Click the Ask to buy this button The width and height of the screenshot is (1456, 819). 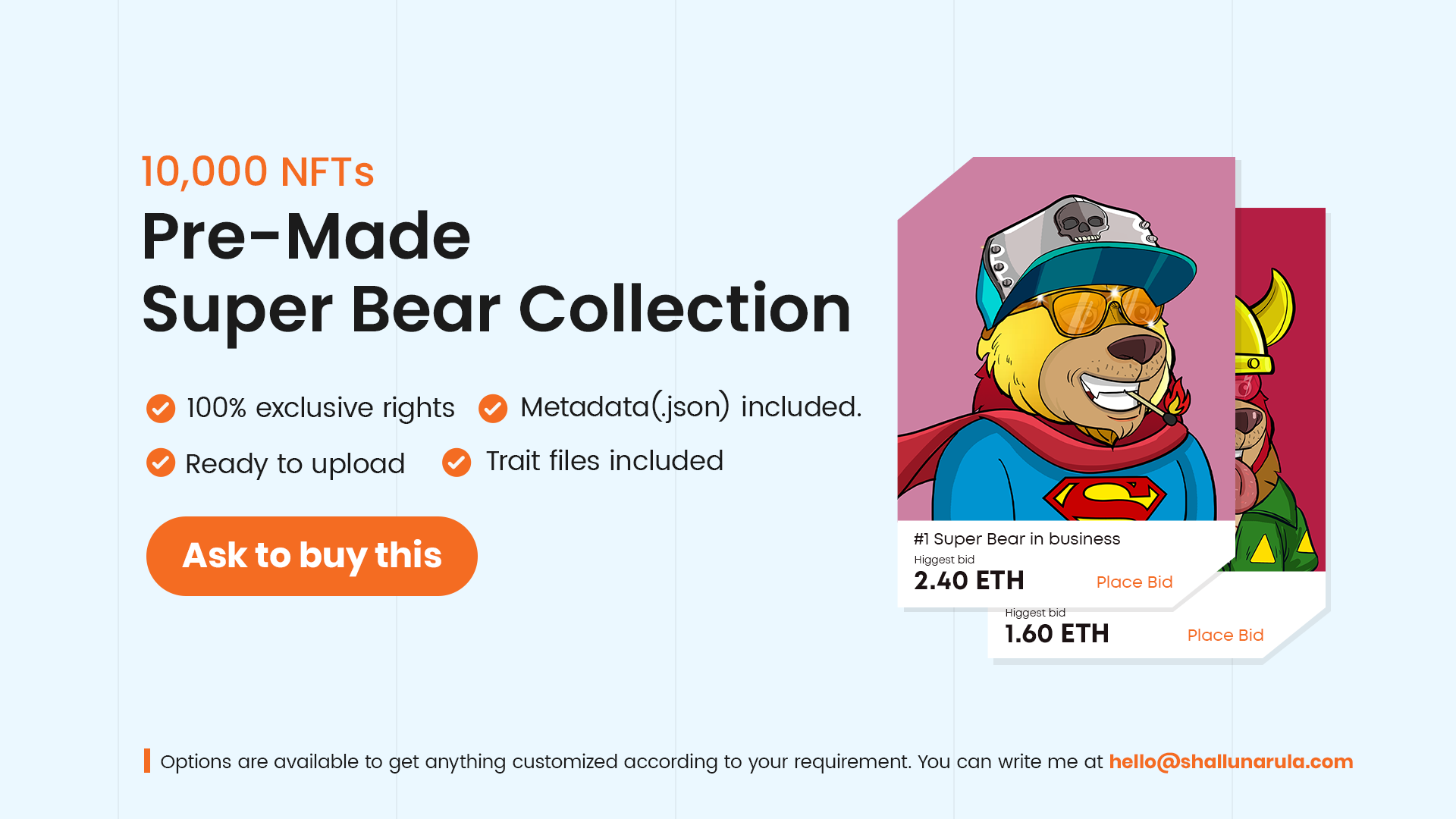pyautogui.click(x=312, y=556)
